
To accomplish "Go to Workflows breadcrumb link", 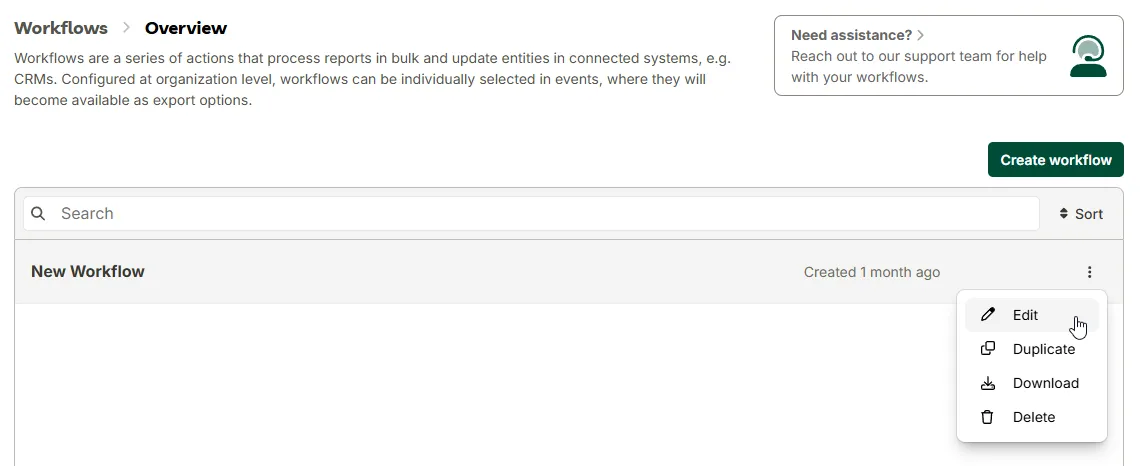I will click(x=60, y=28).
